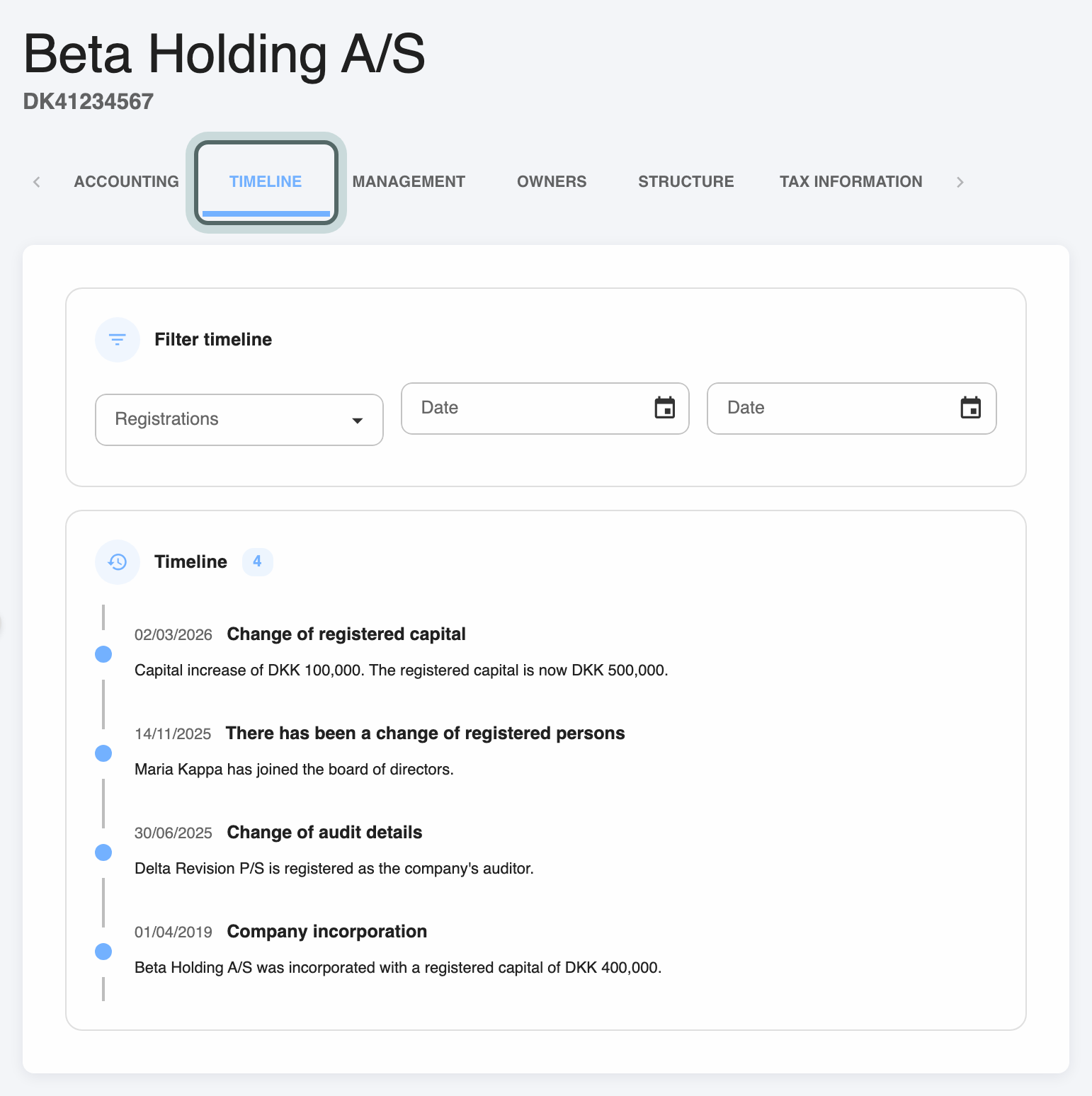
Task: Click the 'Company incorporation' heading
Action: pyautogui.click(x=327, y=932)
